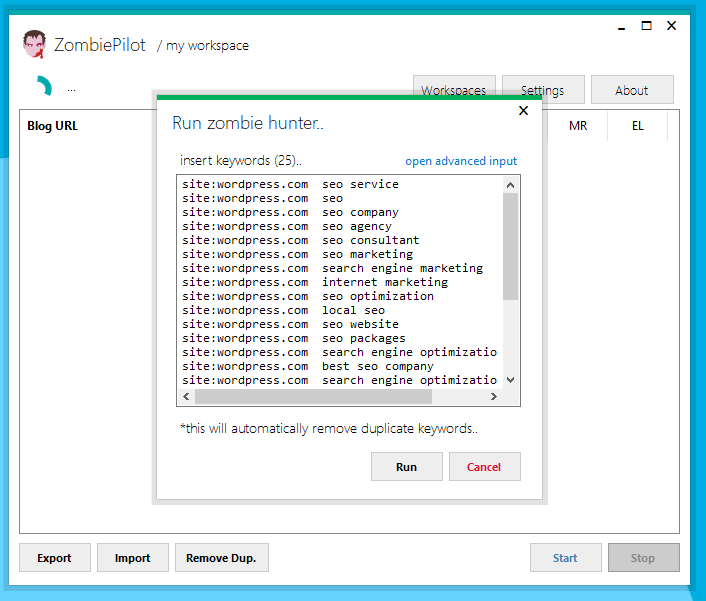Close the ZombiePilot window
This screenshot has height=601, width=706.
click(x=671, y=26)
